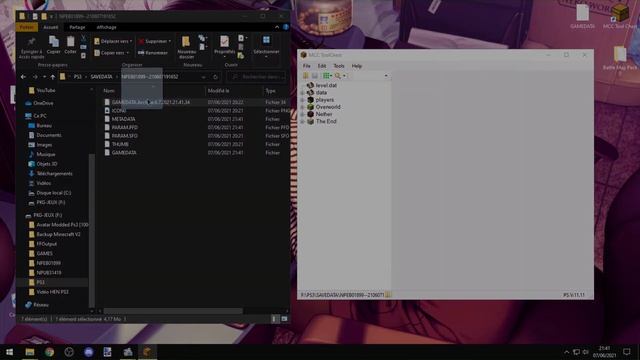Click the Supprimer delete button
This screenshot has width=640, height=360.
coord(155,41)
